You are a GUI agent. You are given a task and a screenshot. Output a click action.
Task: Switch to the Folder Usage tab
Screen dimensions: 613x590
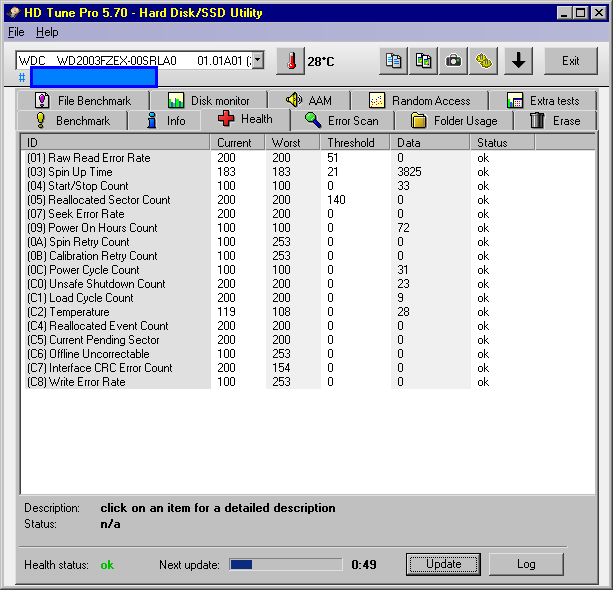click(x=454, y=120)
